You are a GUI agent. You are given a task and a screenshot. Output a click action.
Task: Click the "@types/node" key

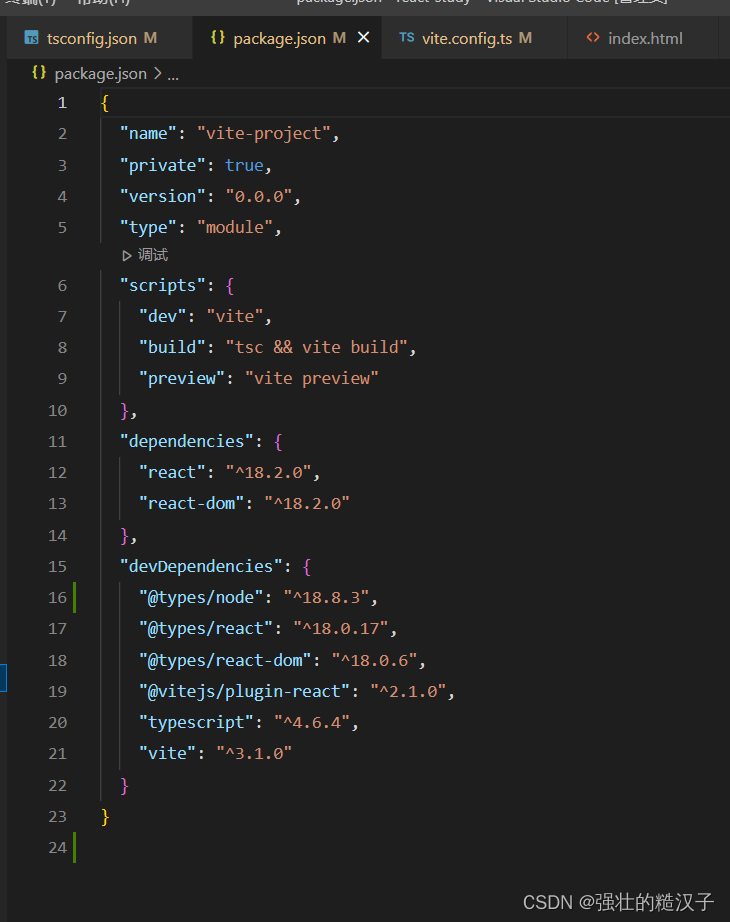tap(201, 598)
